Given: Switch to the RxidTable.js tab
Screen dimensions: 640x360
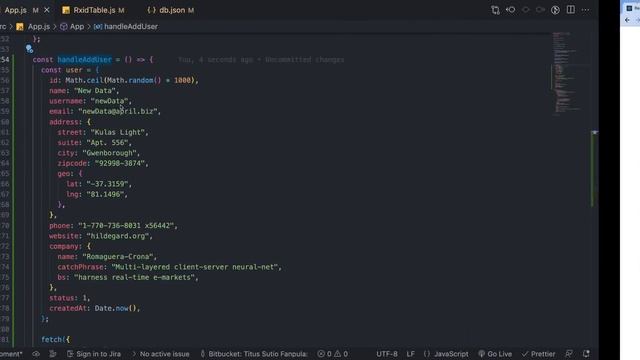Looking at the screenshot, I should [x=93, y=10].
